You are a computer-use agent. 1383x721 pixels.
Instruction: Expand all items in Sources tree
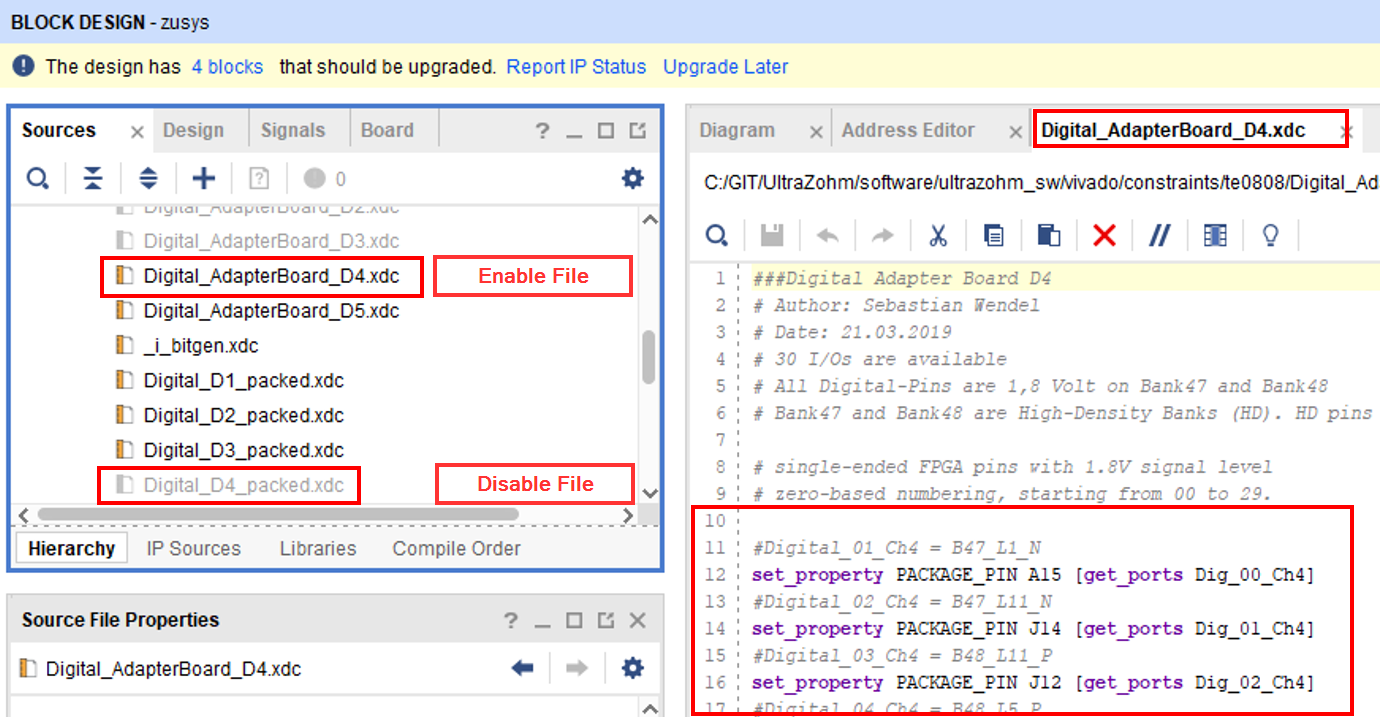point(148,179)
